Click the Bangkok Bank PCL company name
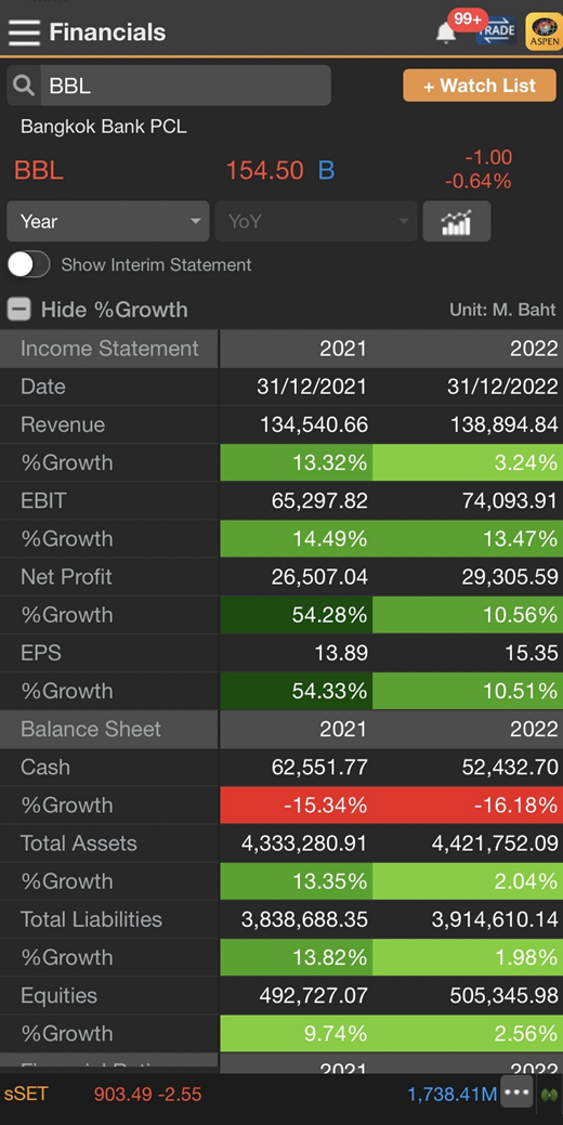Image resolution: width=563 pixels, height=1125 pixels. (x=104, y=127)
